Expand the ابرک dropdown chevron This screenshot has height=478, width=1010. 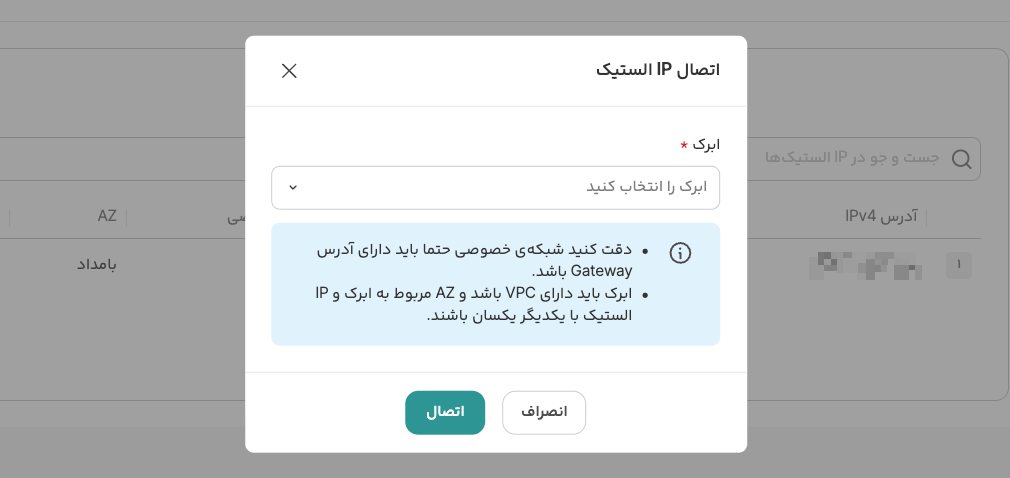(293, 188)
